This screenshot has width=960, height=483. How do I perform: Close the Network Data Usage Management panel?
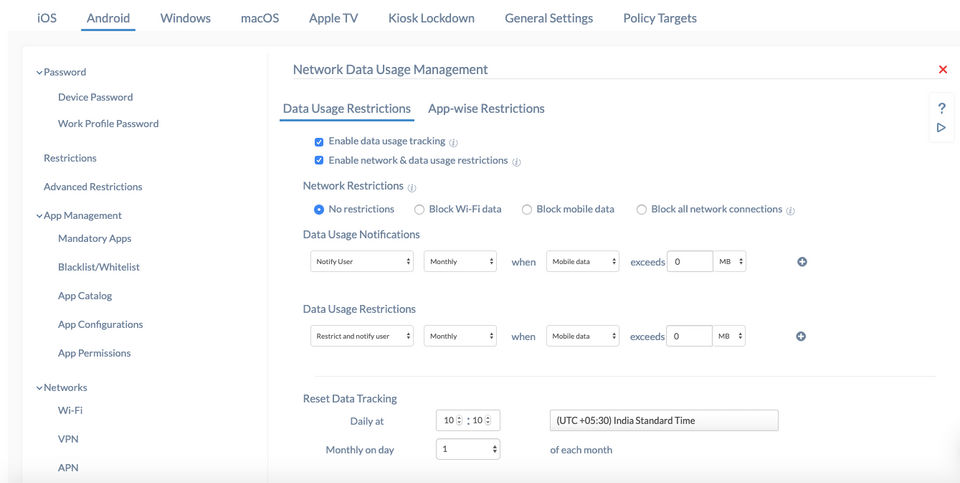[942, 70]
